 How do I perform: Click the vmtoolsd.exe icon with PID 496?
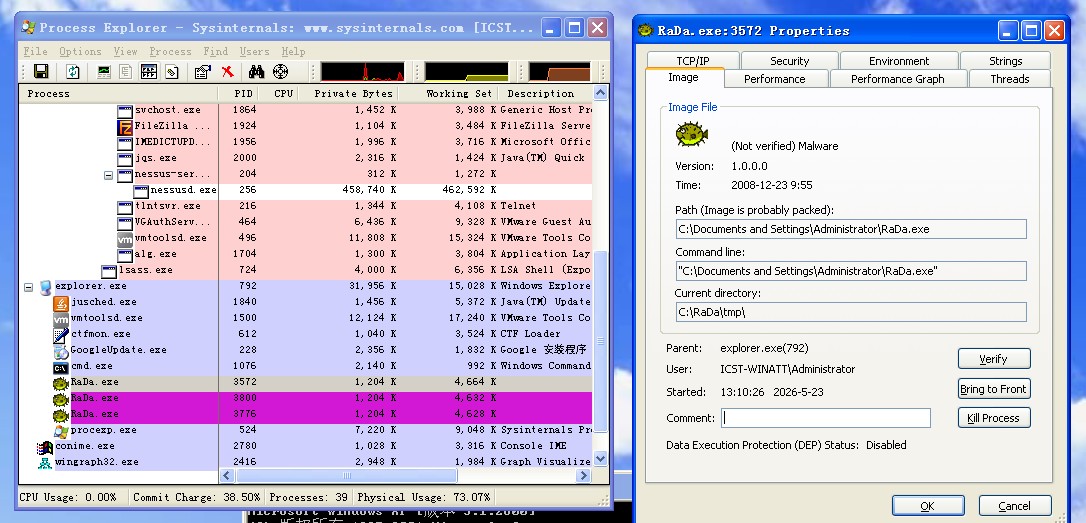tap(125, 238)
